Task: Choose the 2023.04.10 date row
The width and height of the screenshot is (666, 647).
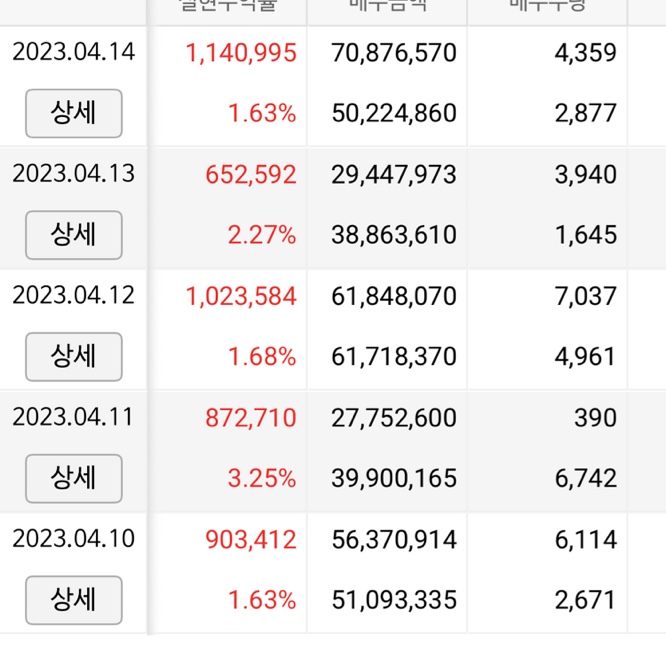Action: click(x=73, y=539)
